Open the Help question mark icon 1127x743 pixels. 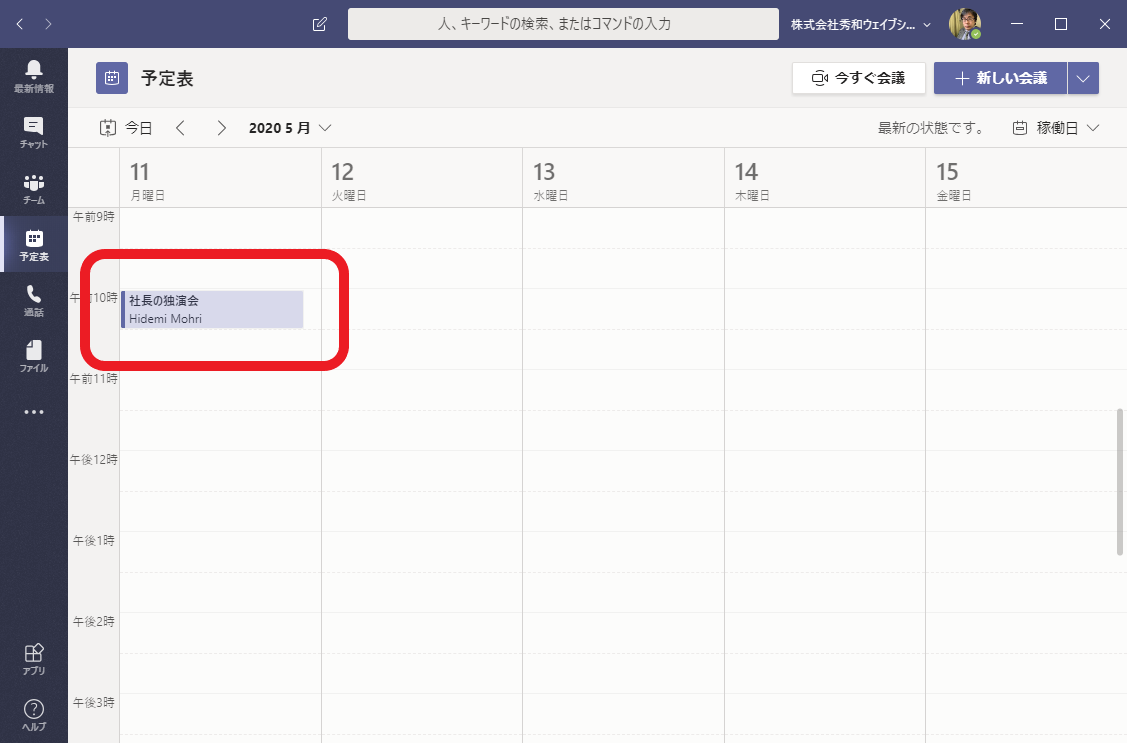(34, 714)
